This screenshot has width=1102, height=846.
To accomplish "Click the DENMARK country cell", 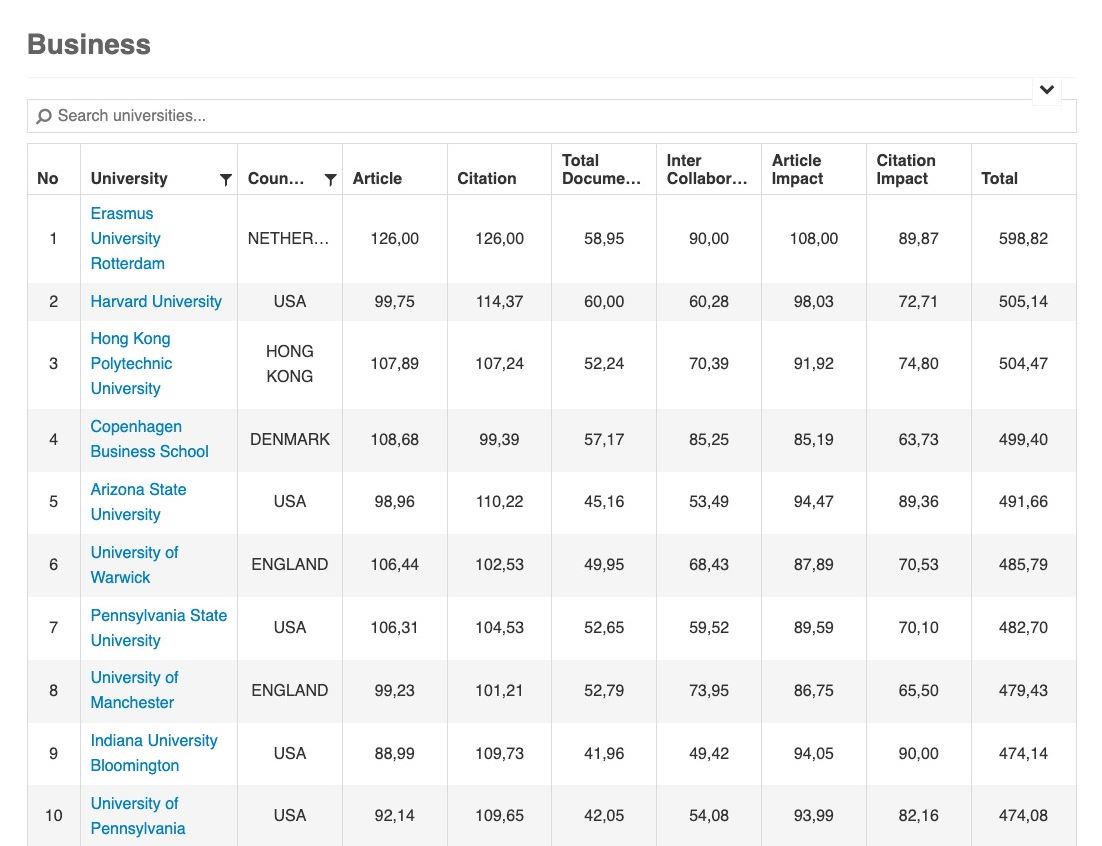I will click(x=290, y=439).
